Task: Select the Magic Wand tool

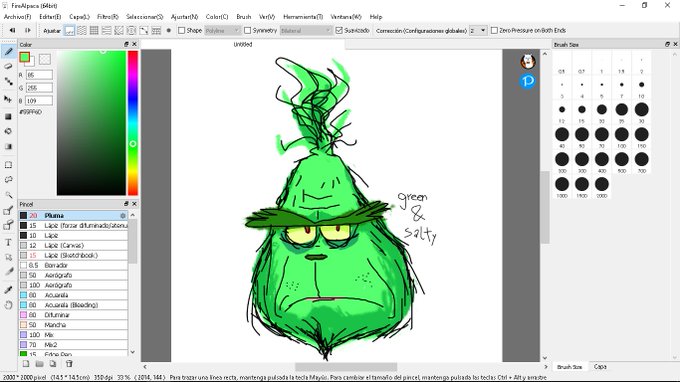Action: tap(8, 195)
